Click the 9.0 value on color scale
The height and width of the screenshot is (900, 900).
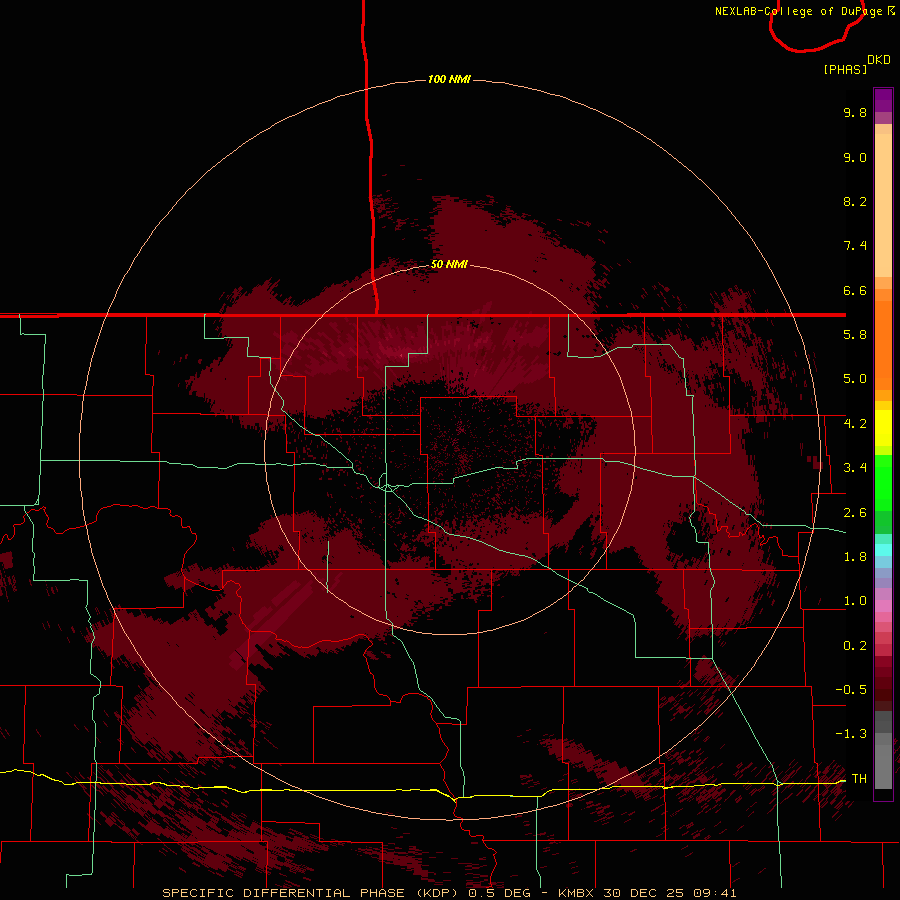click(855, 157)
